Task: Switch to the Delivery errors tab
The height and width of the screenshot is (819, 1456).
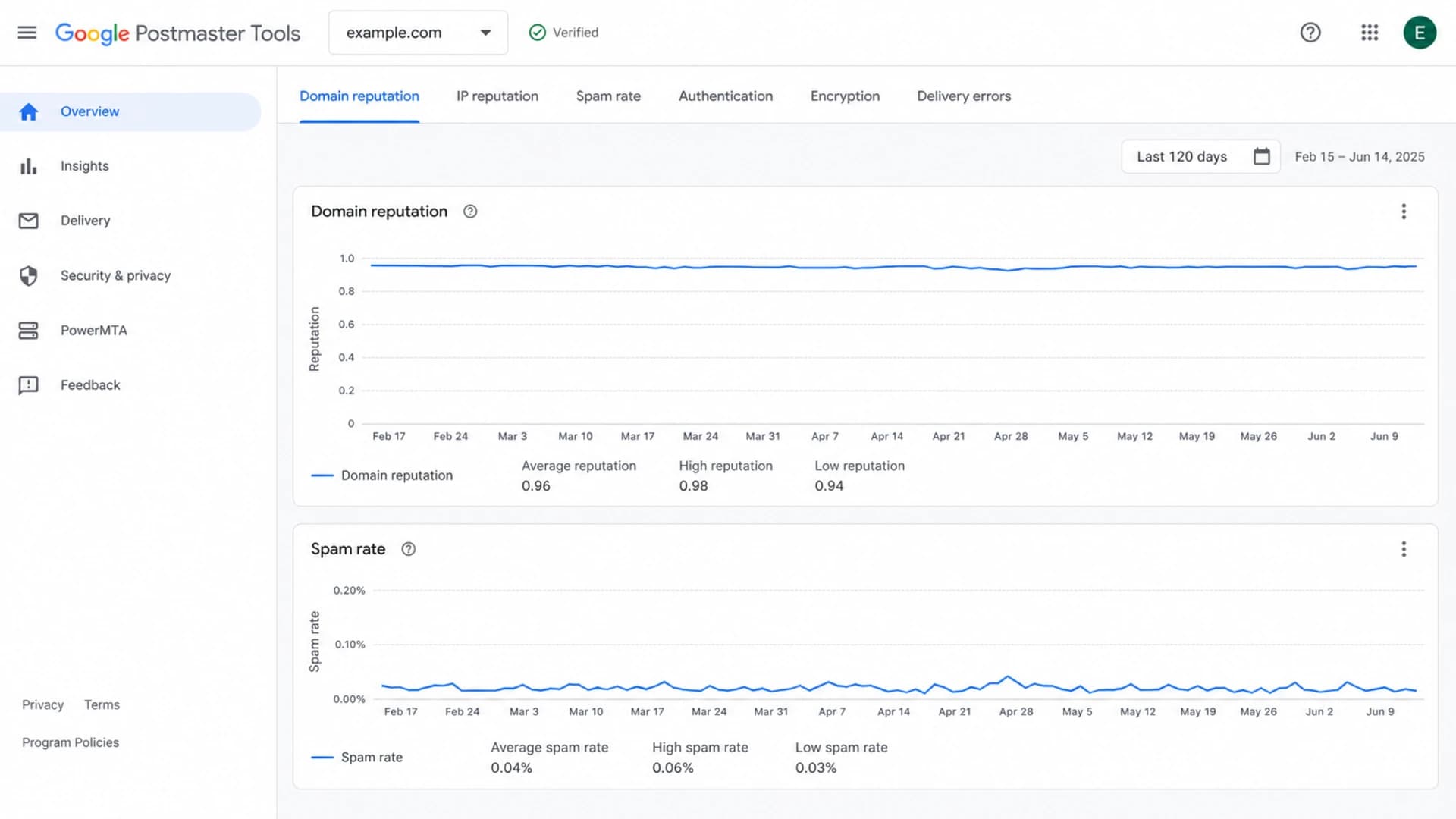Action: [x=964, y=96]
